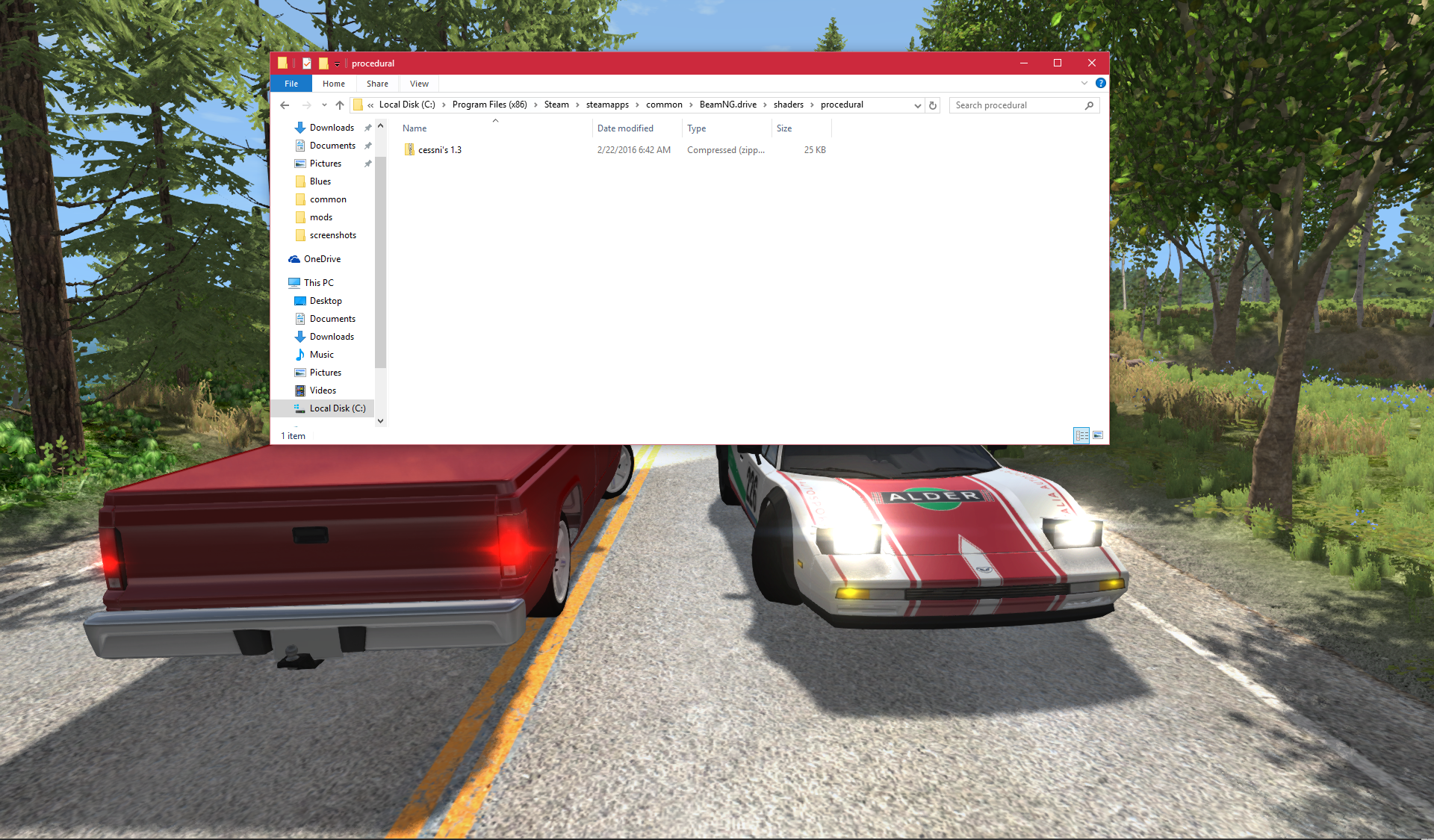This screenshot has width=1434, height=840.
Task: Click navigation pane scroll up arrow
Action: point(381,126)
